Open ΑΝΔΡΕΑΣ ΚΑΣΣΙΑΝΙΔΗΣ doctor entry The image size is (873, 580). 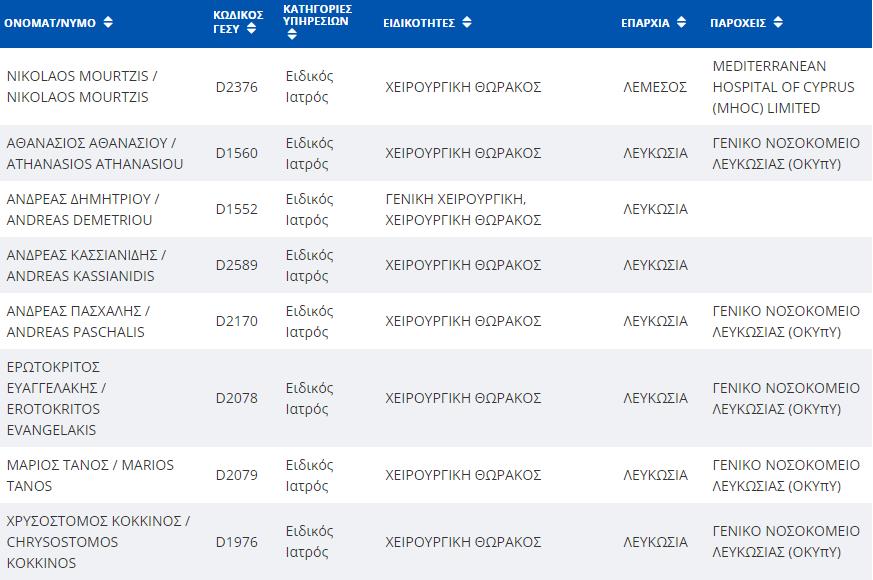point(86,266)
